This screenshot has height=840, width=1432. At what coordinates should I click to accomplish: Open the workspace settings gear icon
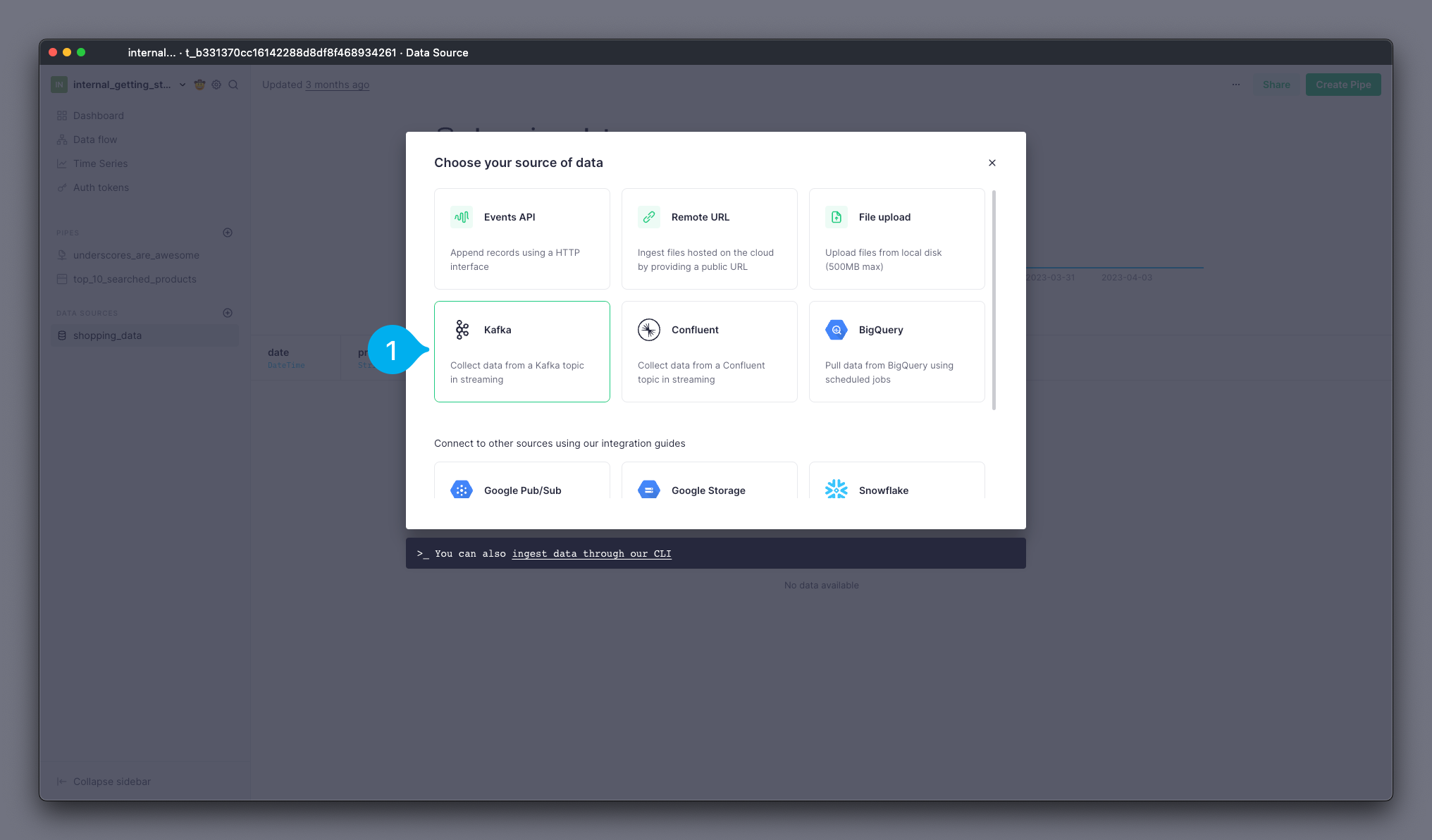click(x=216, y=85)
